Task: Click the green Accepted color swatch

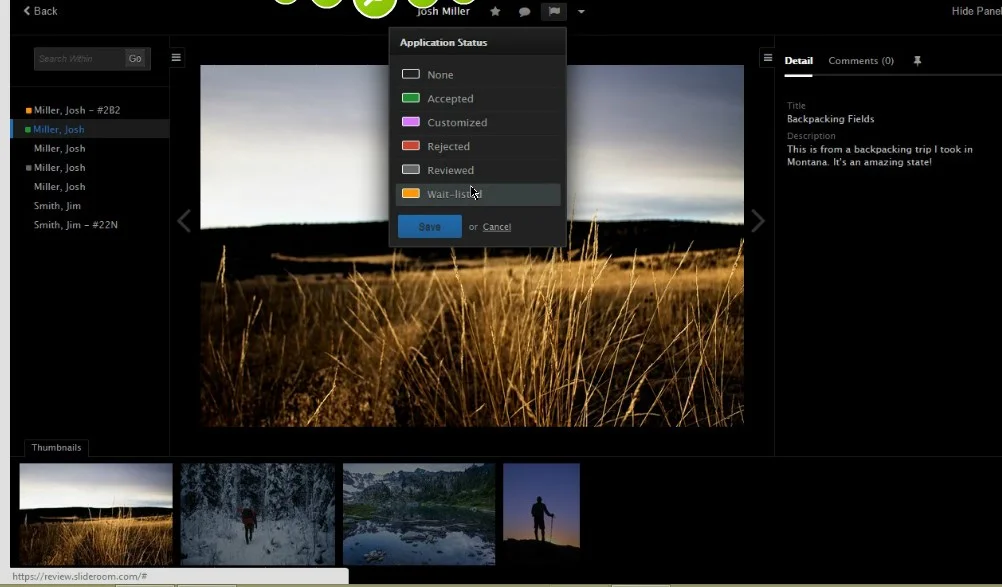Action: point(411,98)
